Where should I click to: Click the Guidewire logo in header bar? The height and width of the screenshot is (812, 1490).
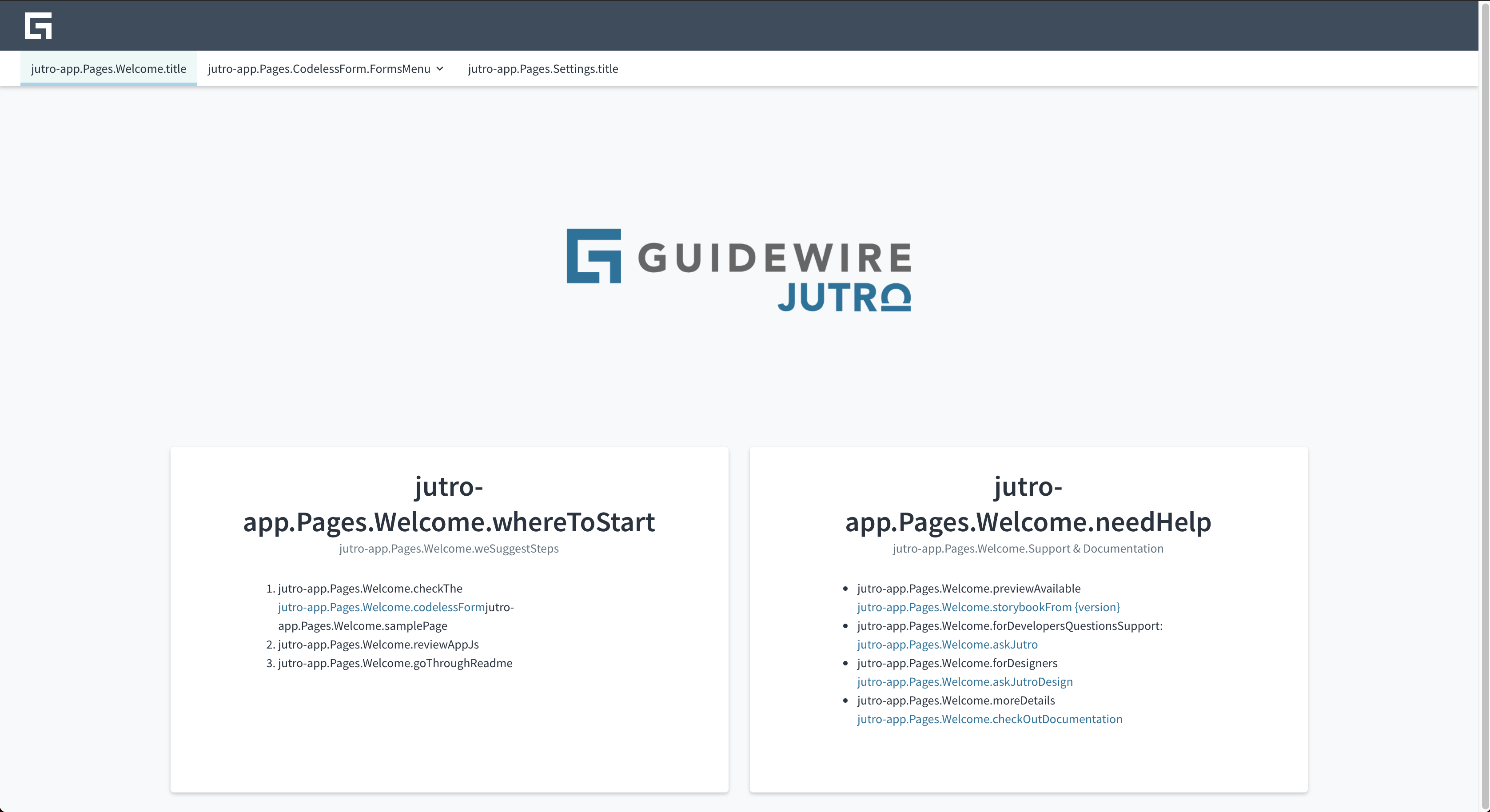tap(38, 25)
